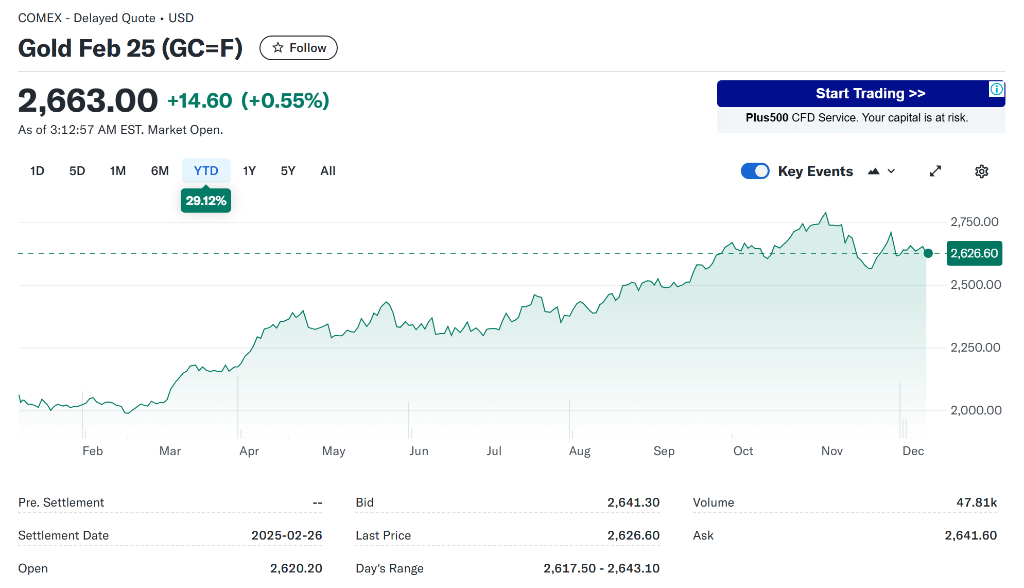Image resolution: width=1024 pixels, height=588 pixels.
Task: Open chart type dropdown chevron
Action: coord(892,171)
